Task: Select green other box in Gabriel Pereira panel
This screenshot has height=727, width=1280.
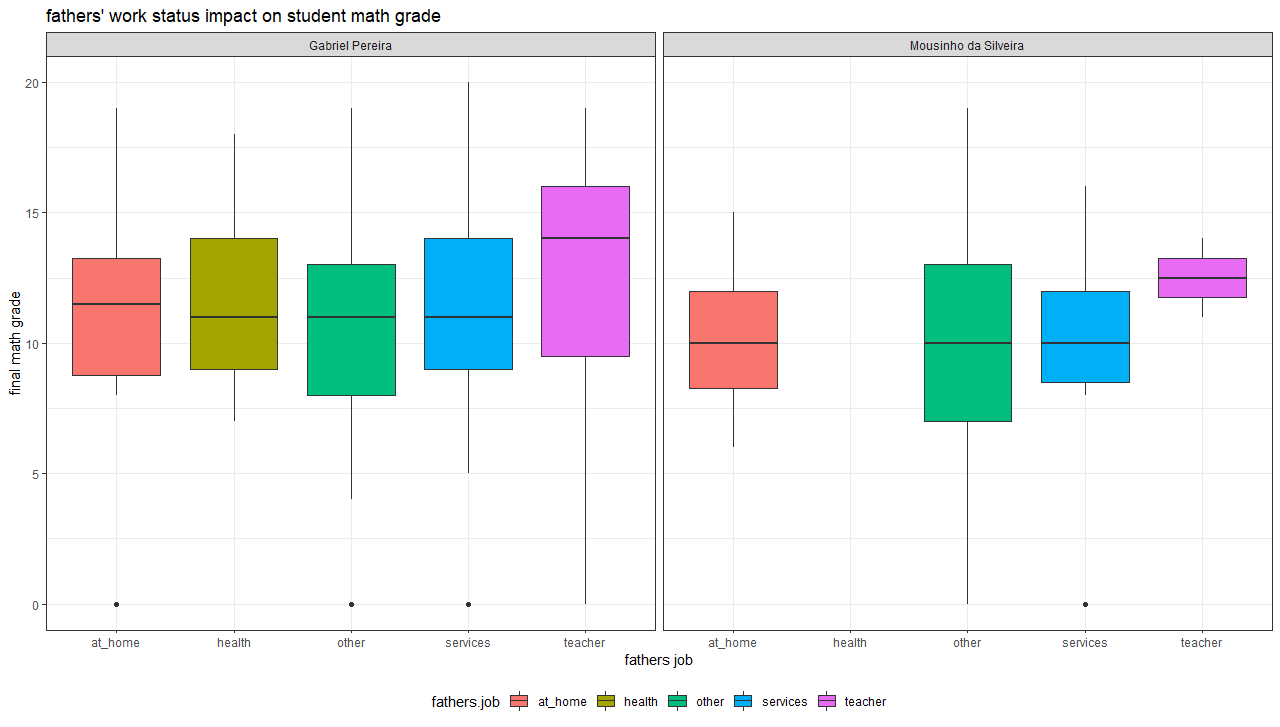Action: click(x=351, y=330)
